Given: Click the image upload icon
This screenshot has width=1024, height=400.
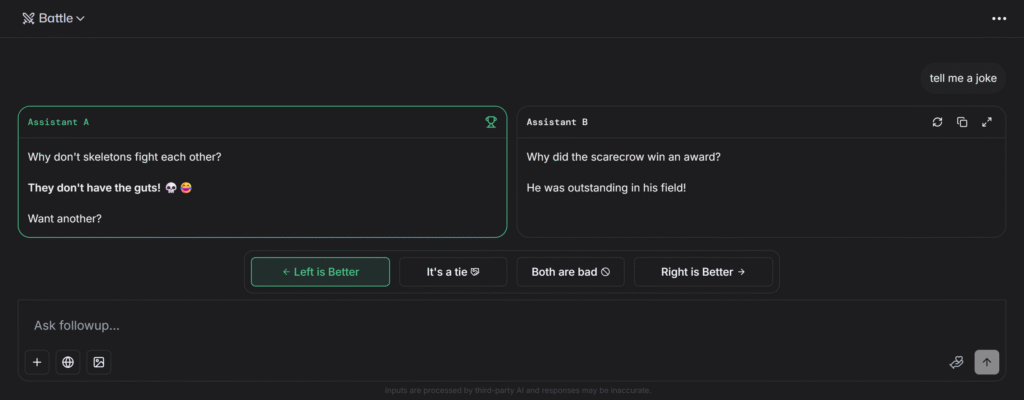Looking at the screenshot, I should pyautogui.click(x=99, y=362).
